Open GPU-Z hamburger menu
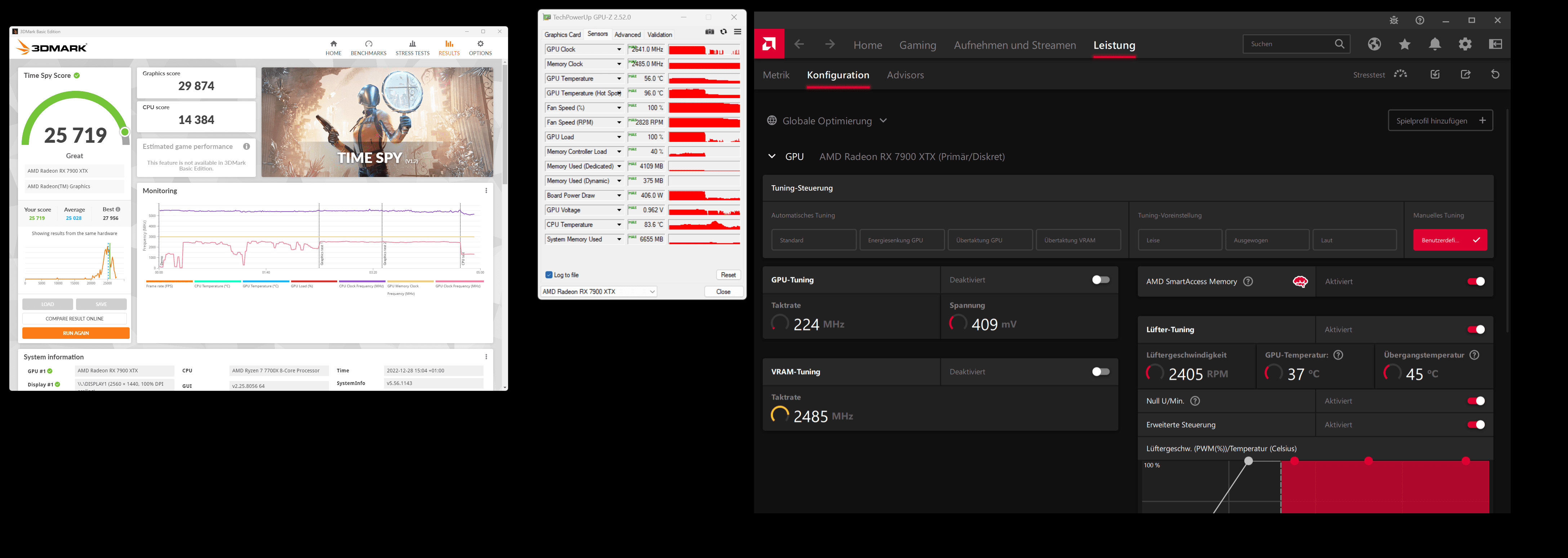The height and width of the screenshot is (558, 1568). (x=737, y=32)
